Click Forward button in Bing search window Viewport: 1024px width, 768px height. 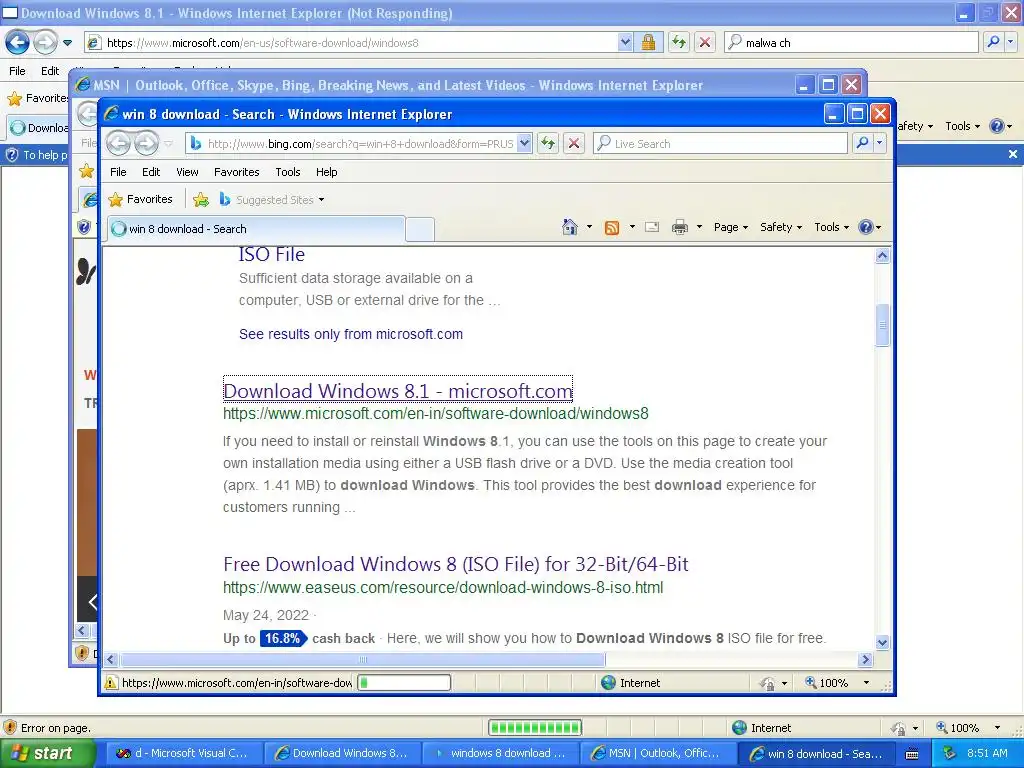146,143
